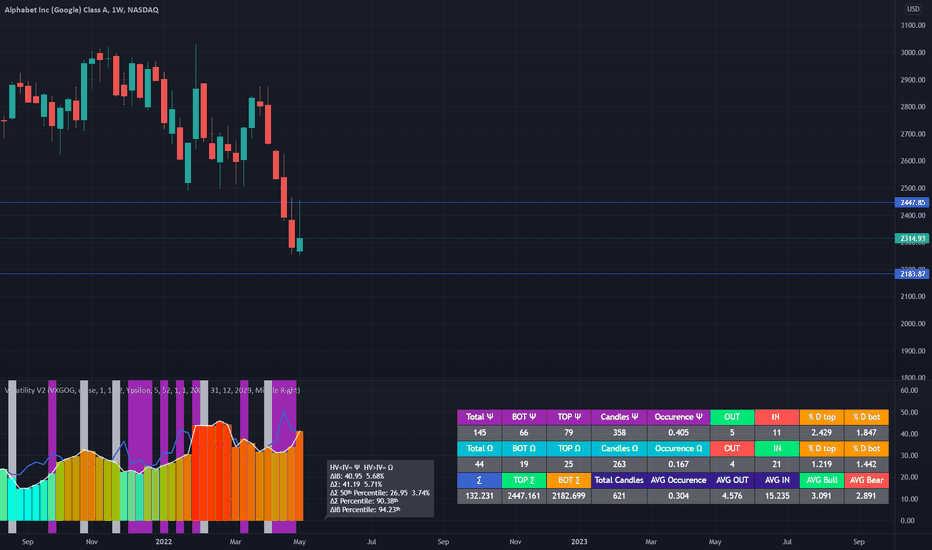Click the ΔΣ: 41.19 5.71% line
The image size is (932, 550).
point(356,485)
